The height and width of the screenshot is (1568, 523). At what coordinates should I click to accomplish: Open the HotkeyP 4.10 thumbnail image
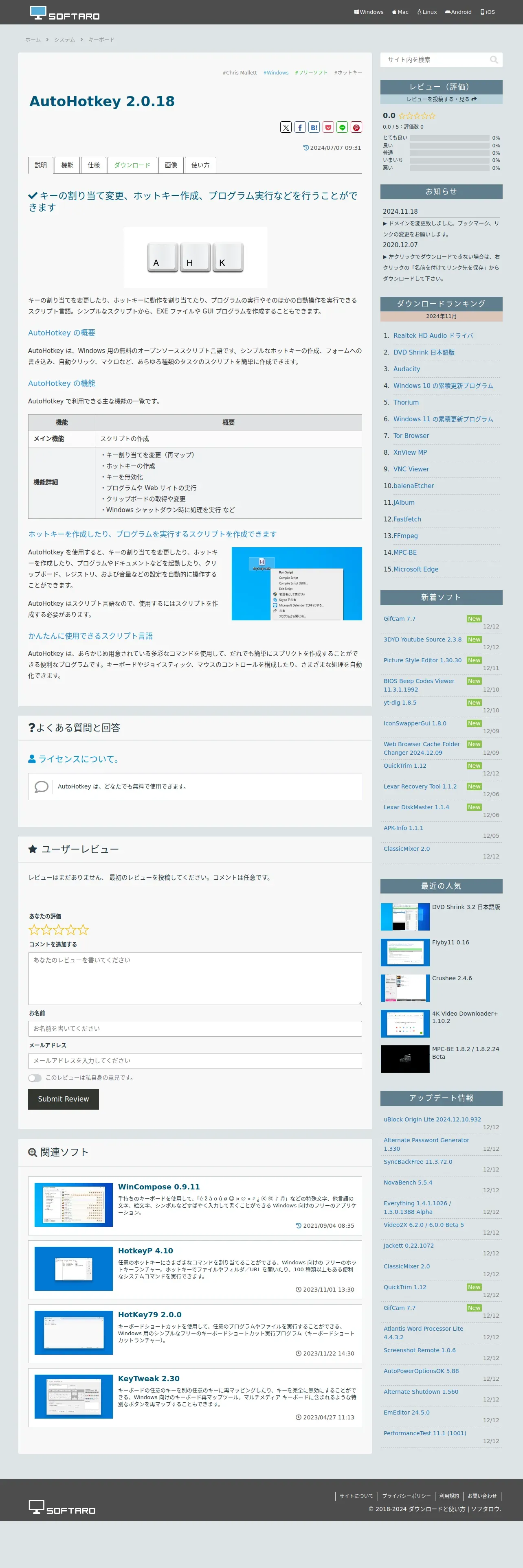click(74, 1268)
